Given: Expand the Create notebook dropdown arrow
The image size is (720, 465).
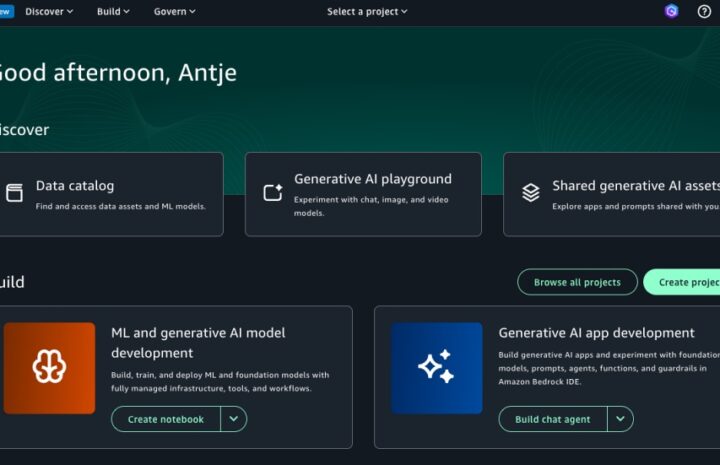Looking at the screenshot, I should 234,419.
